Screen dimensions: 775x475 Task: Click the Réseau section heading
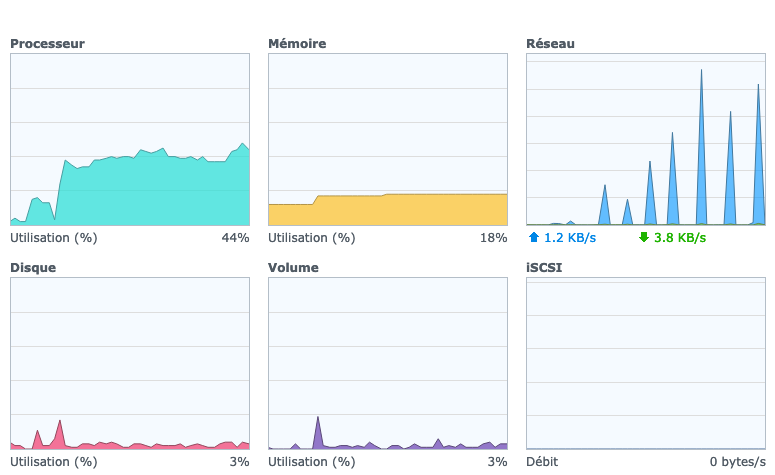[550, 44]
